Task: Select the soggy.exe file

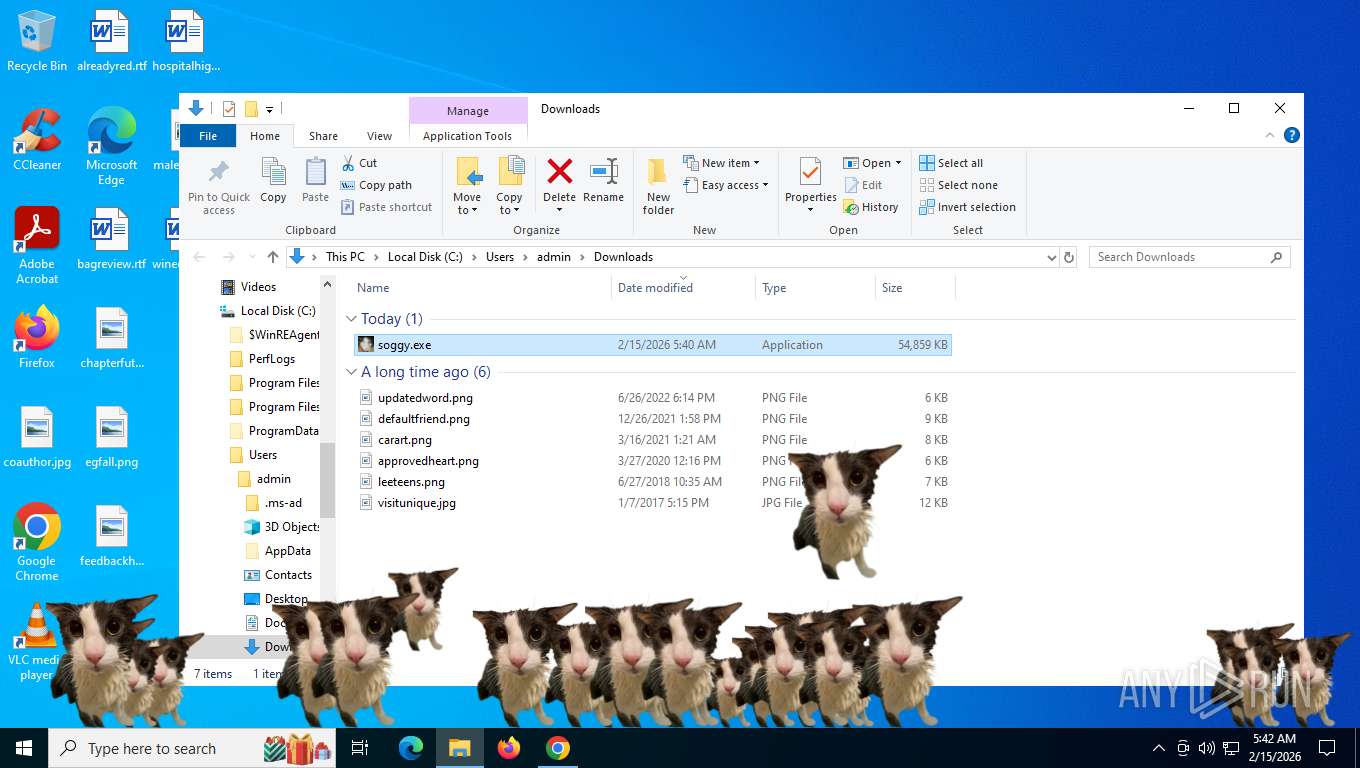Action: pyautogui.click(x=653, y=345)
